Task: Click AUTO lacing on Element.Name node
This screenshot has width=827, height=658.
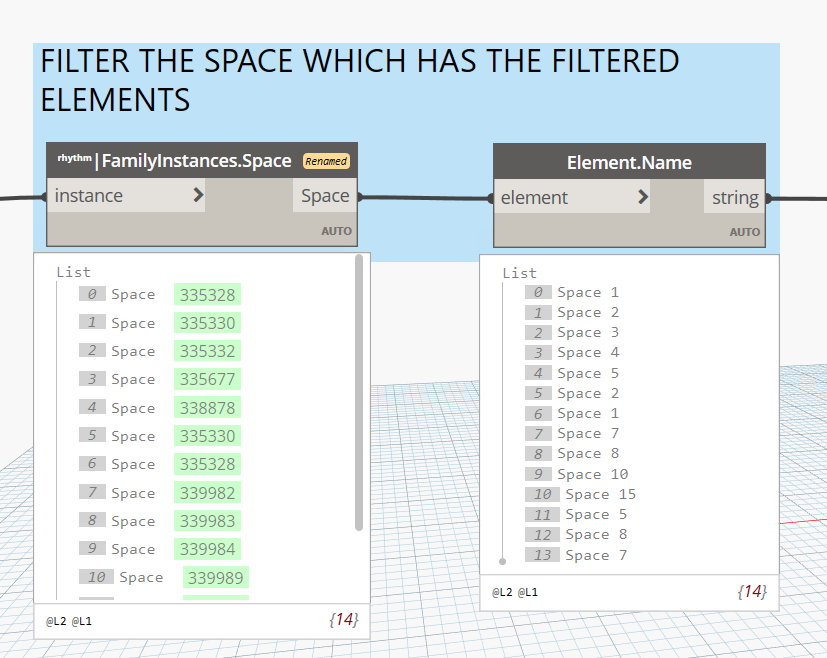Action: pos(744,232)
